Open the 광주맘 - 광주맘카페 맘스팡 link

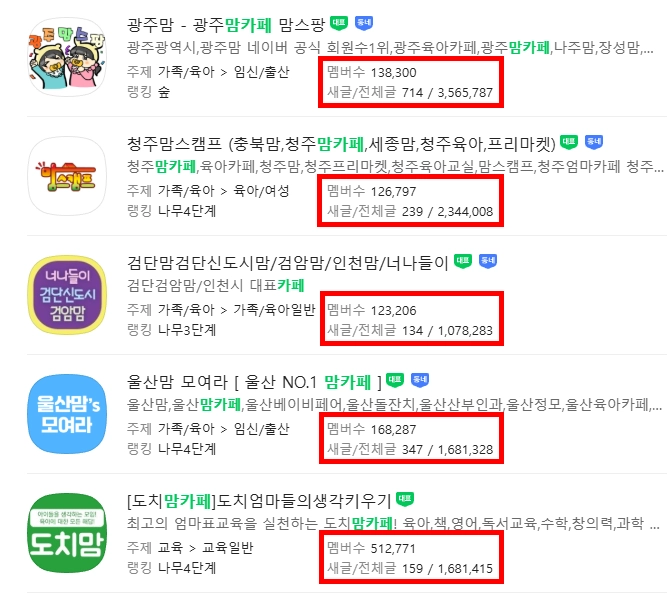(226, 25)
